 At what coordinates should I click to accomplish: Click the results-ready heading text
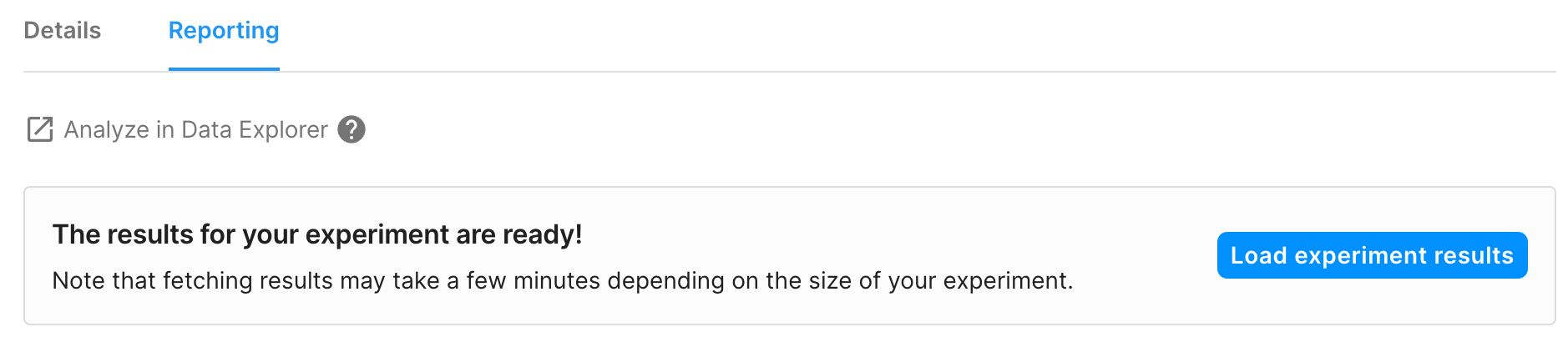(x=317, y=234)
